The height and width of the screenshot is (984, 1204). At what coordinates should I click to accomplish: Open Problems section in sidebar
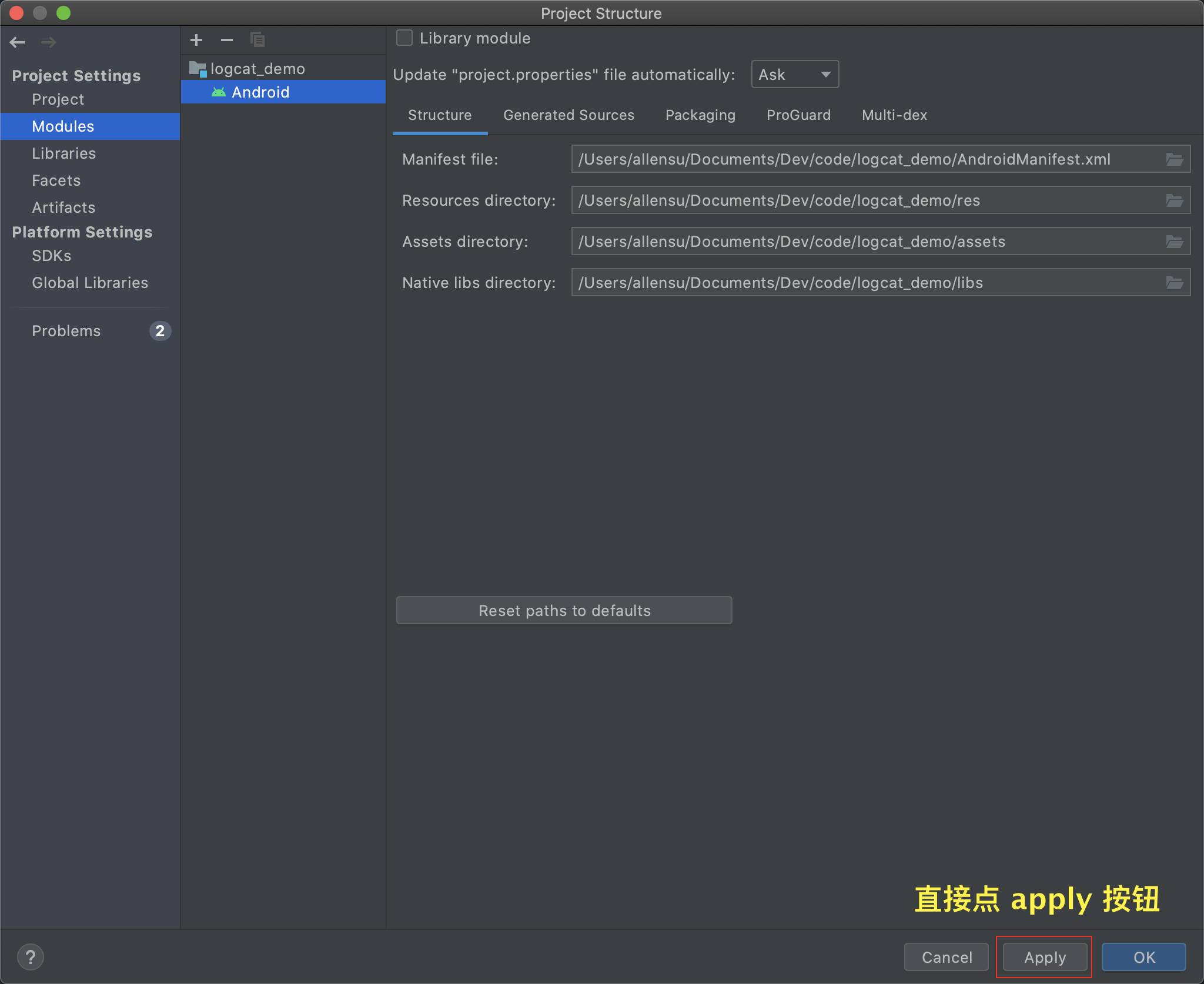tap(66, 331)
